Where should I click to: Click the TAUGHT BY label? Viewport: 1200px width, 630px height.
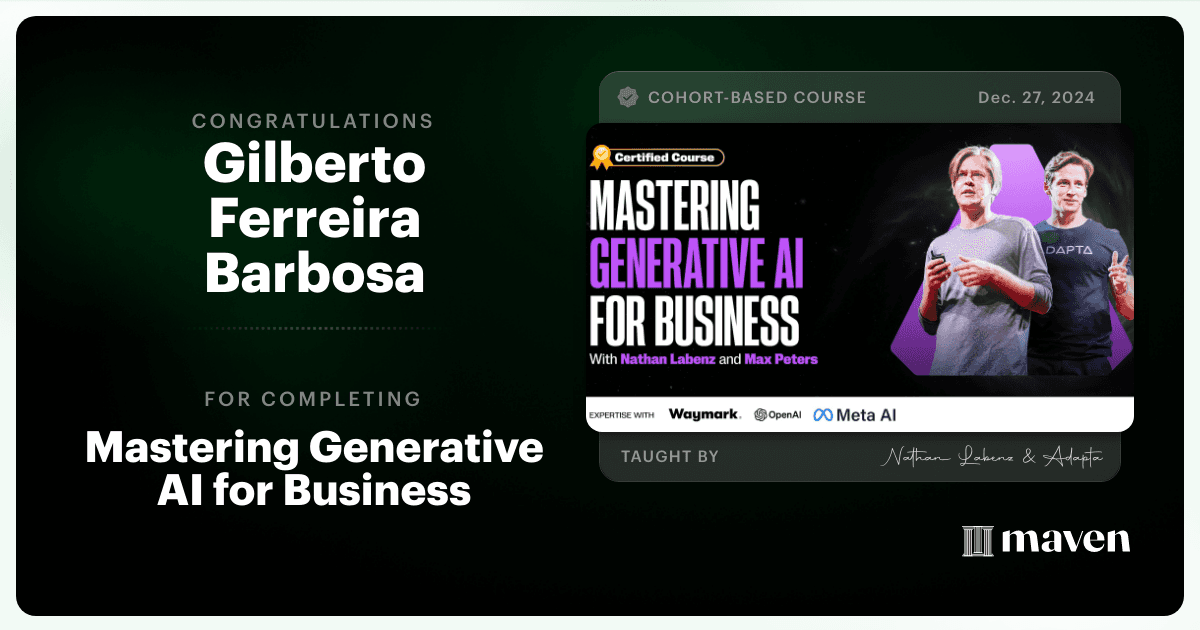pyautogui.click(x=670, y=456)
